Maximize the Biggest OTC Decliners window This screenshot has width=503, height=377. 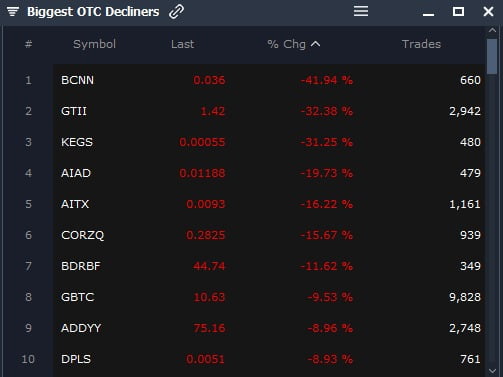458,11
